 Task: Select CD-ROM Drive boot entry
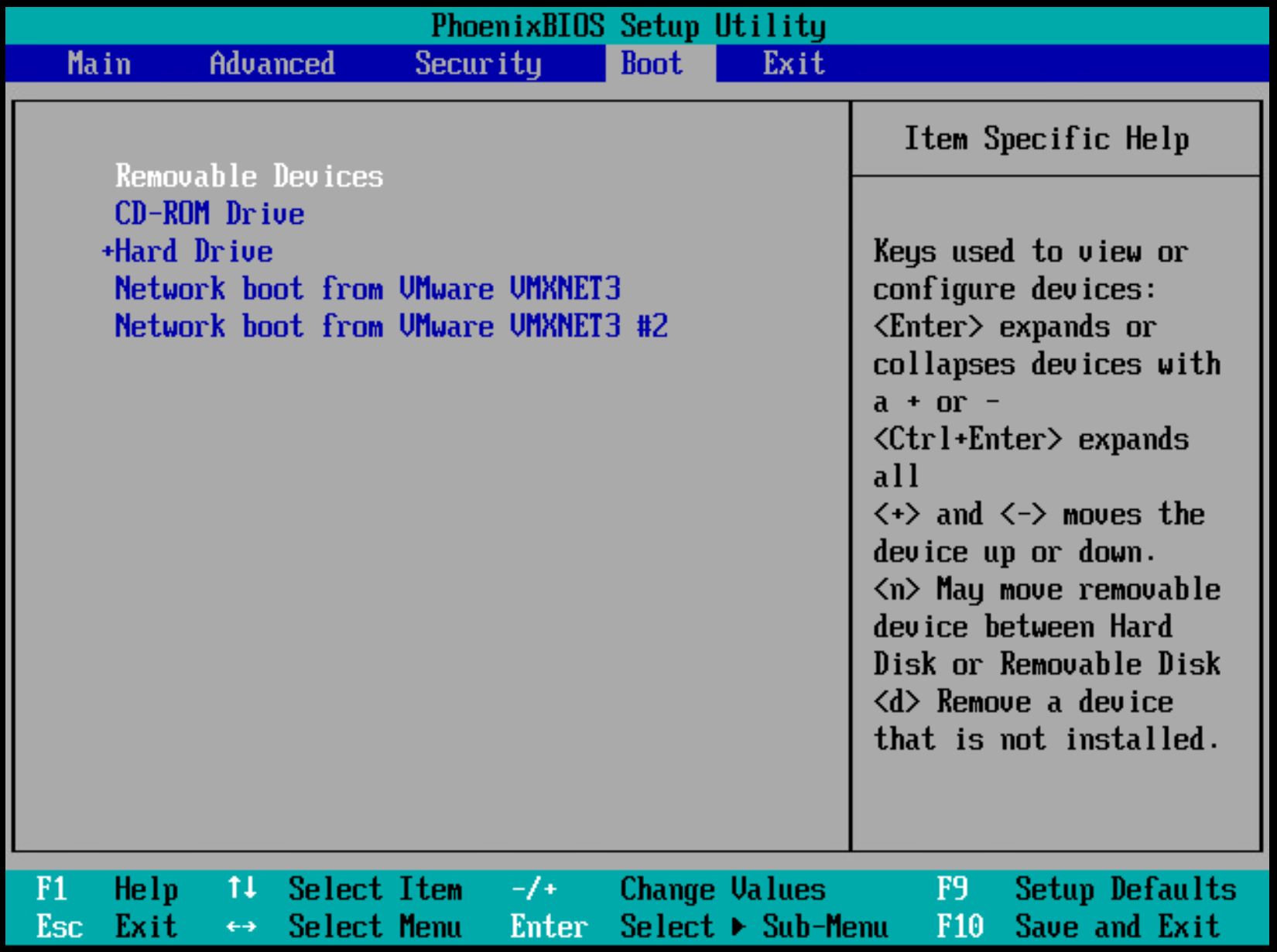click(209, 214)
